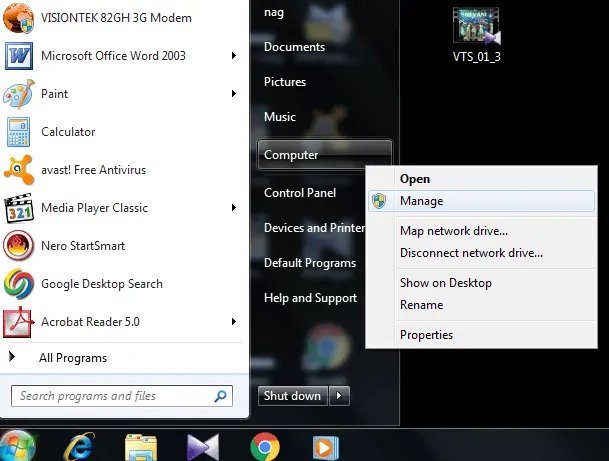Click the Nero StartSmart label text
The height and width of the screenshot is (461, 609).
tap(83, 246)
